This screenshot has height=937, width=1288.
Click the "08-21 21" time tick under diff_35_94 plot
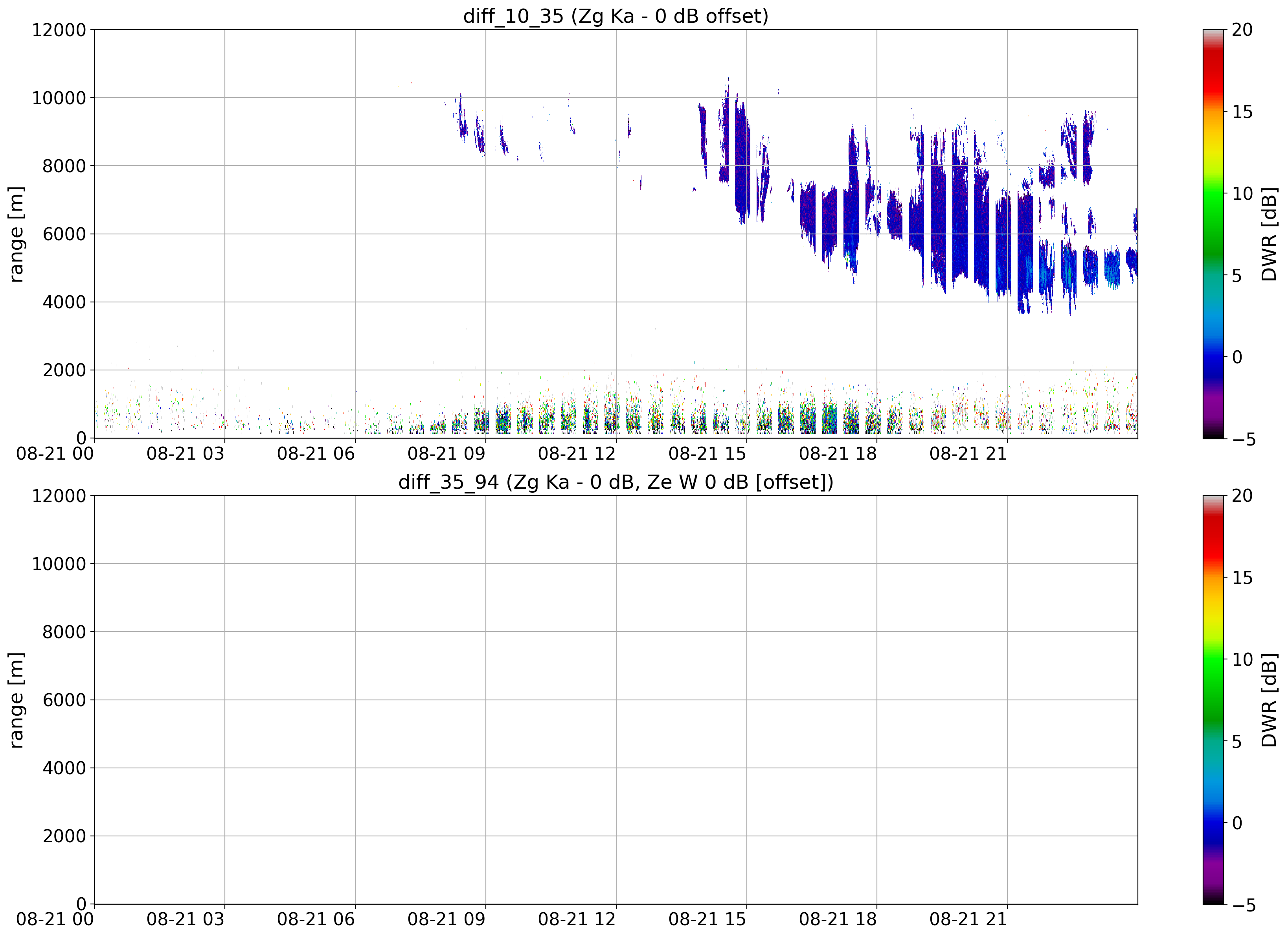968,919
